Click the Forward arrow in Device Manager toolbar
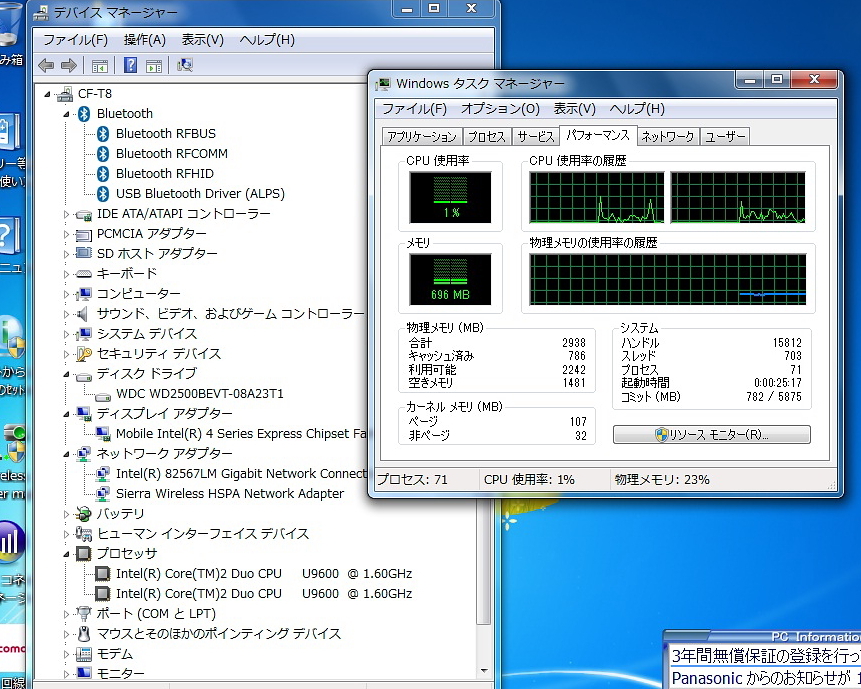Viewport: 861px width, 689px height. tap(69, 66)
